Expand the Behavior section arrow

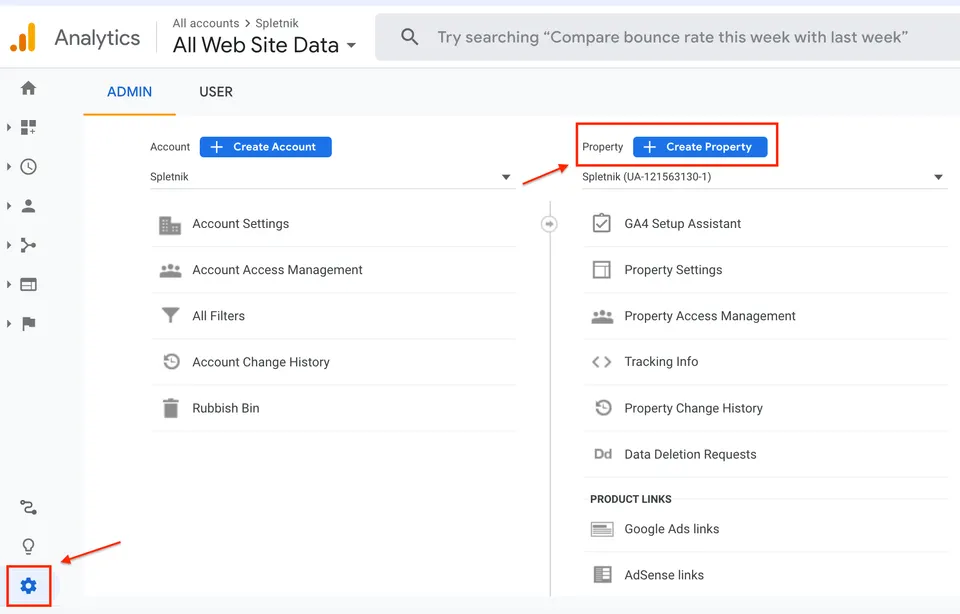(x=9, y=284)
